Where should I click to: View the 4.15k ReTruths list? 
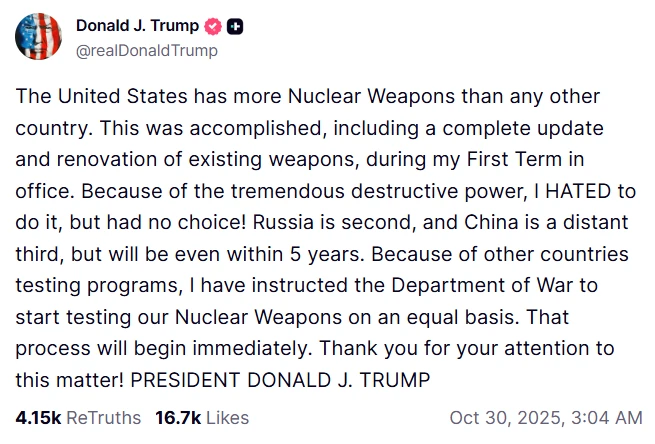(x=77, y=417)
